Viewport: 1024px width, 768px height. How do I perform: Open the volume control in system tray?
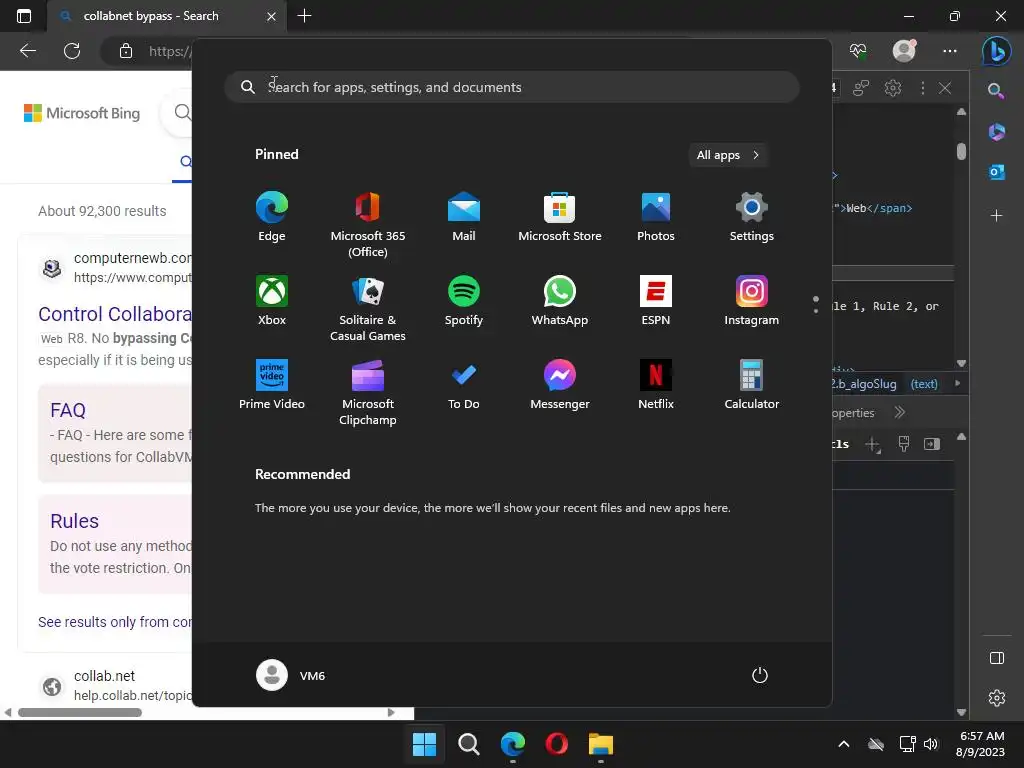point(931,744)
